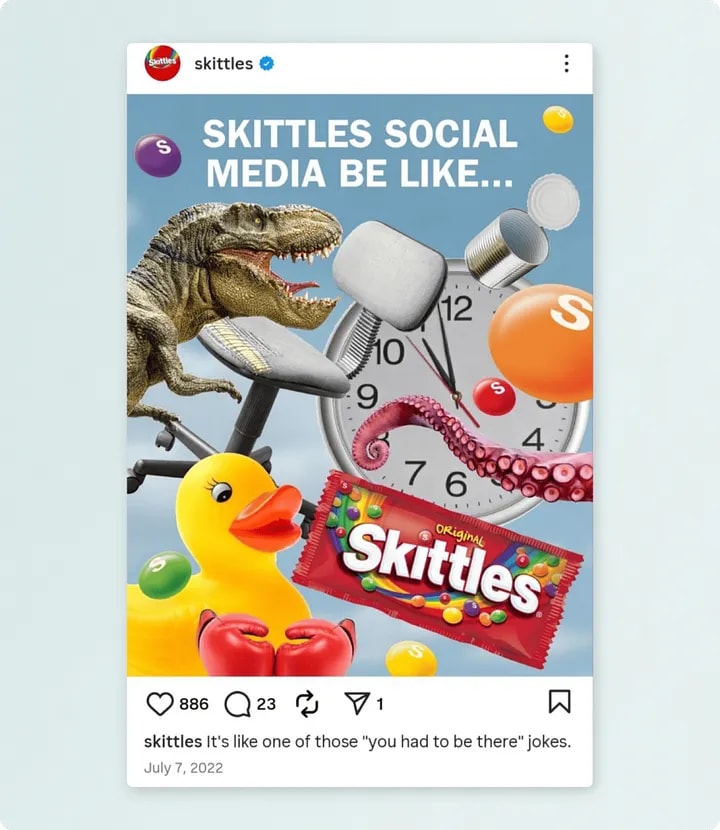Image resolution: width=720 pixels, height=830 pixels.
Task: Repost using the circular arrows icon
Action: (307, 704)
